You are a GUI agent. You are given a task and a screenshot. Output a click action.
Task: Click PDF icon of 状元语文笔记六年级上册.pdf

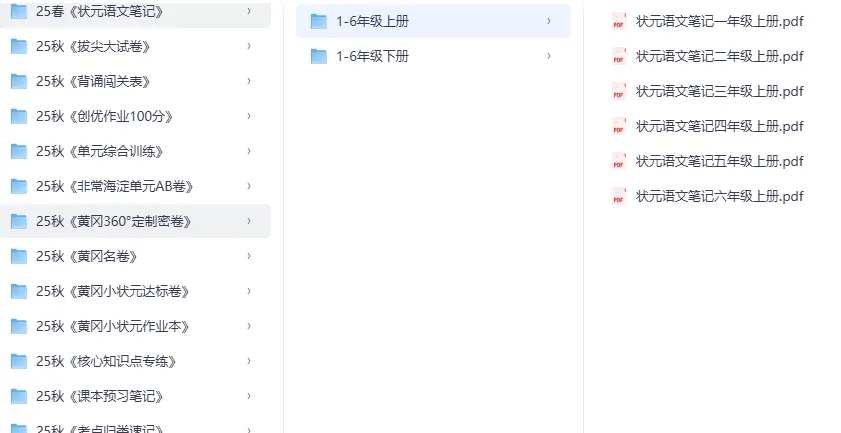[619, 196]
